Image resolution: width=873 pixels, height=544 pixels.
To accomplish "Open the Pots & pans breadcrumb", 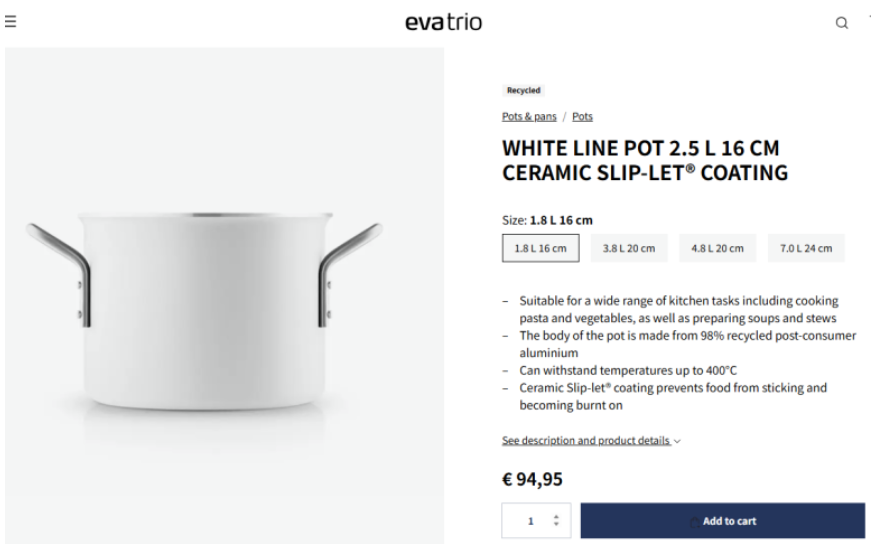I will pos(529,116).
